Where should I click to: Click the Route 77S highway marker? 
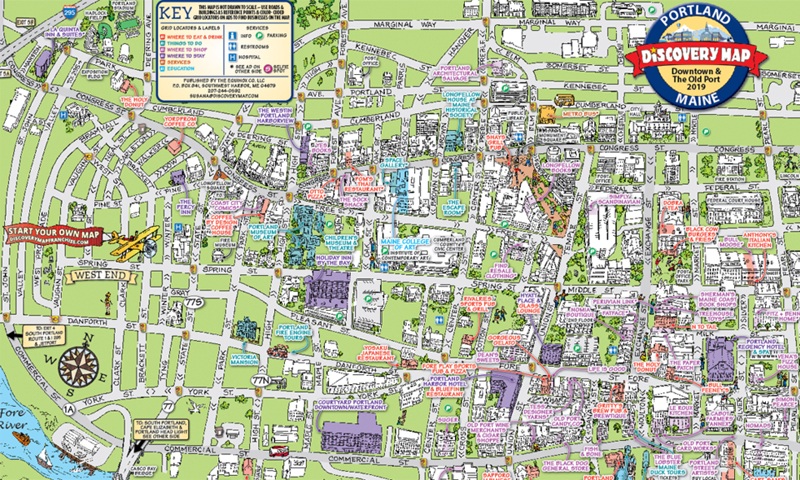(x=193, y=303)
